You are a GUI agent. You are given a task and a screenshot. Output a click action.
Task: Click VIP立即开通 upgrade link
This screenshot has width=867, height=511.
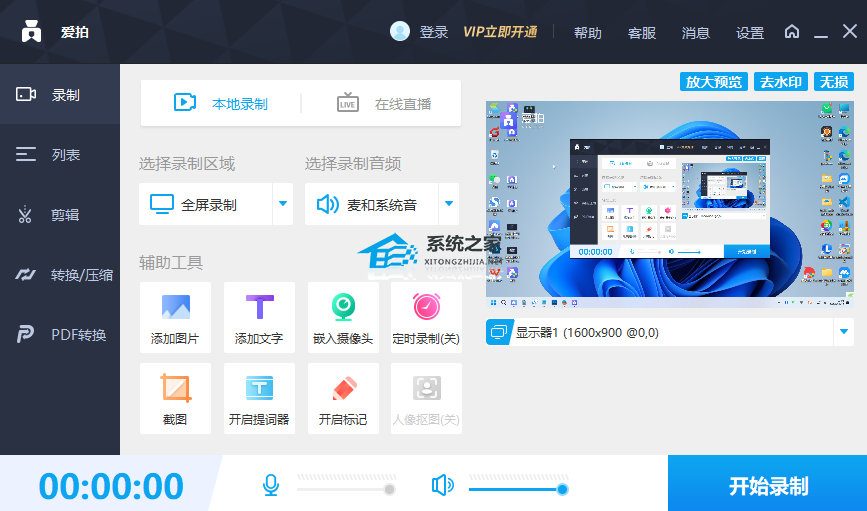(500, 32)
